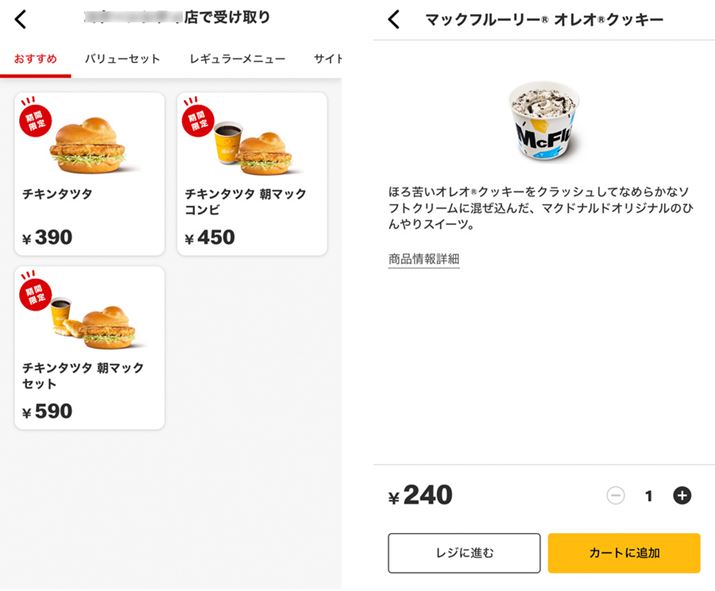
Task: Tap the カートに追加 button
Action: coord(624,553)
